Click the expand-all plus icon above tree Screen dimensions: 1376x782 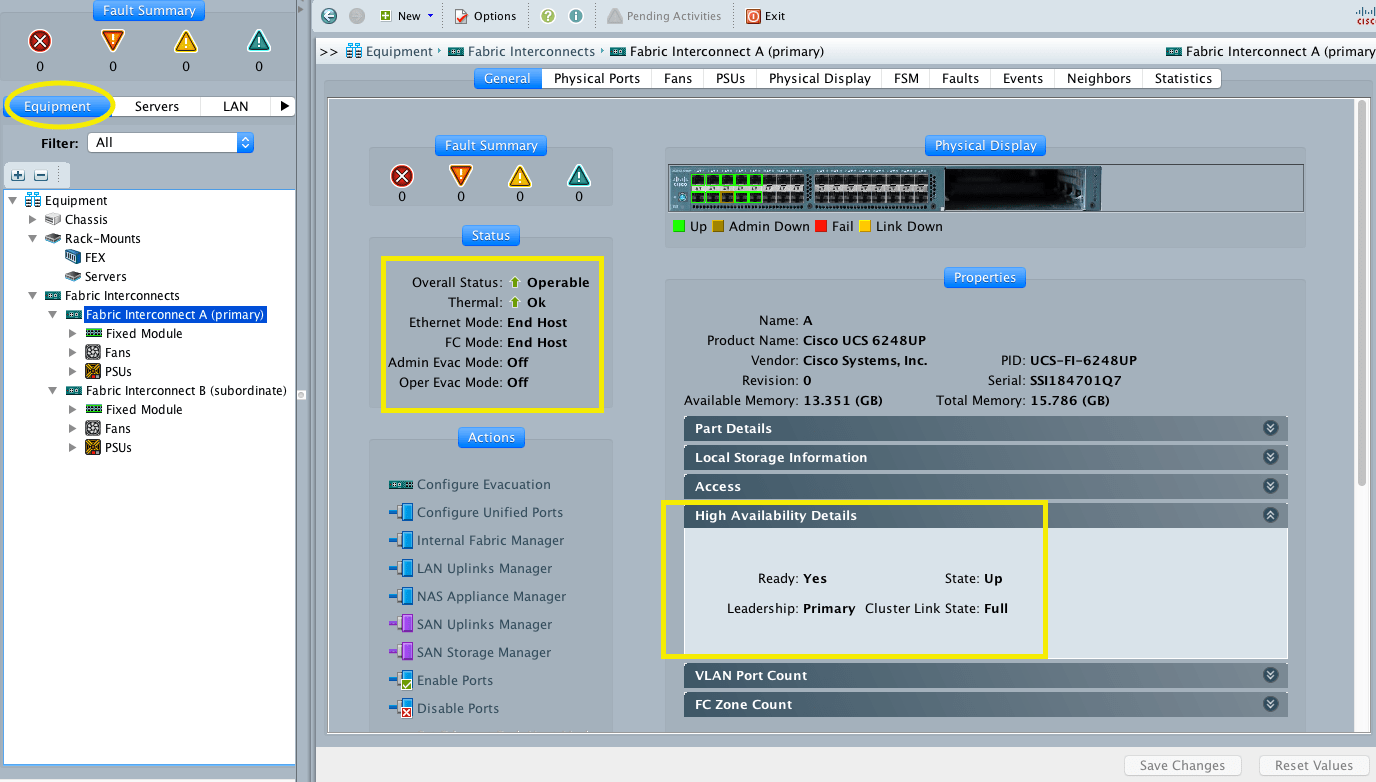(18, 175)
